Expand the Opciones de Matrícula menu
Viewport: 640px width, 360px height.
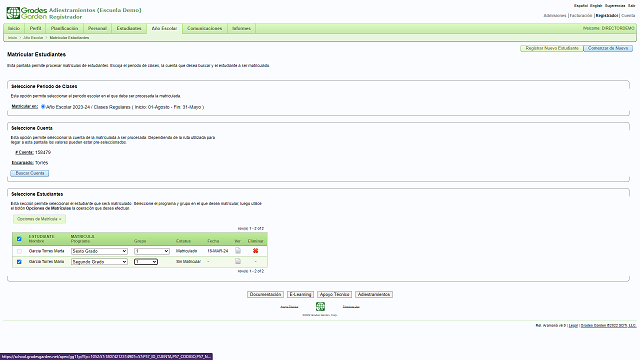tap(39, 219)
